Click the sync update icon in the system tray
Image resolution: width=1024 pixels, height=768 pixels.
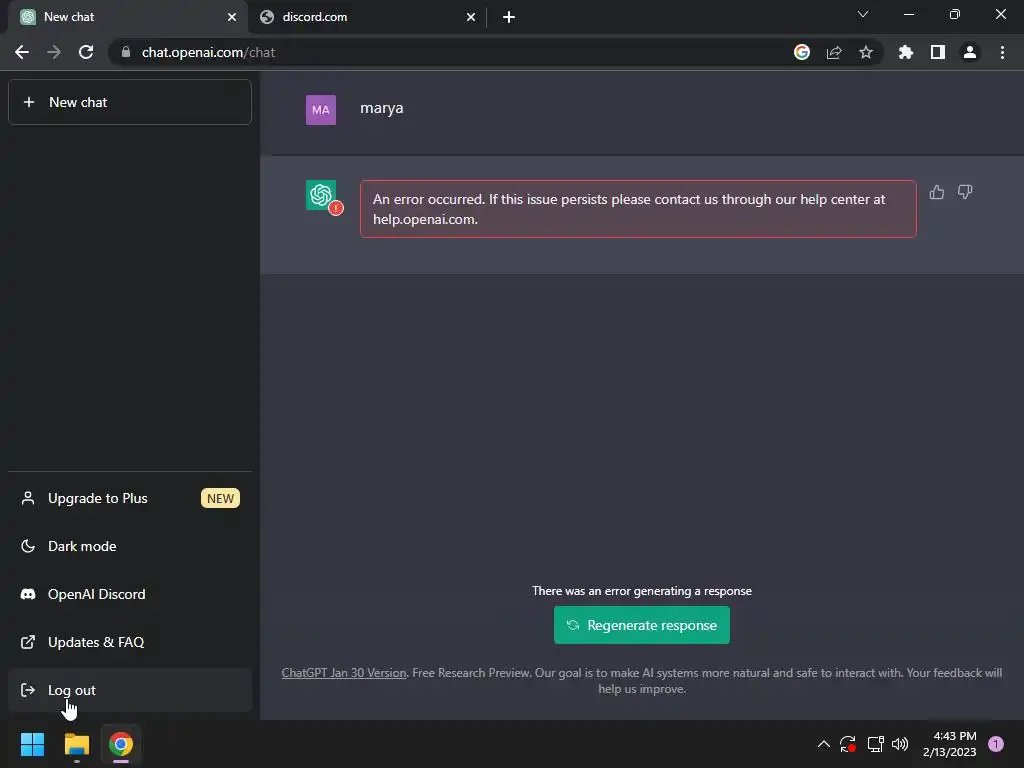848,744
